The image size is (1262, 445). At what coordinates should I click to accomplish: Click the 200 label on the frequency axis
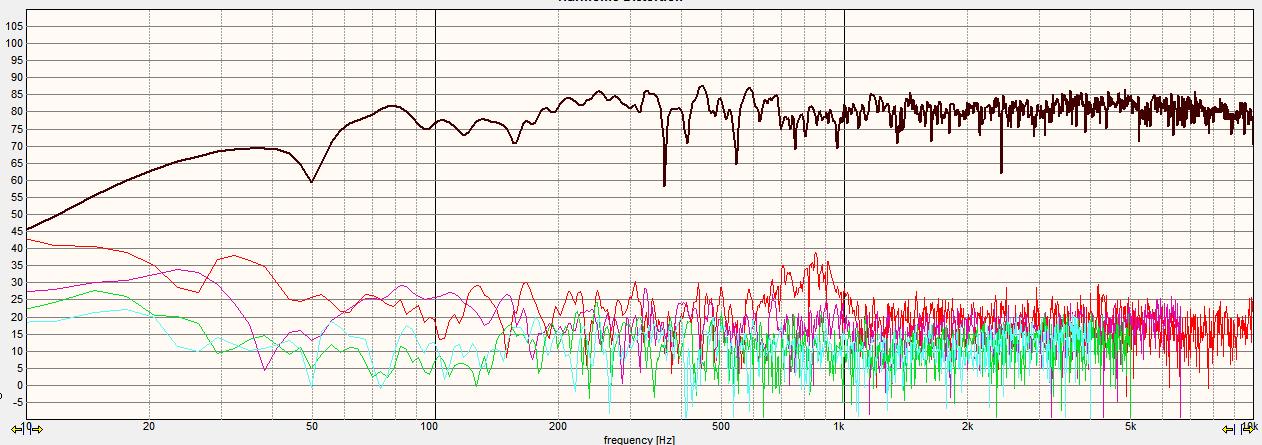(x=558, y=427)
